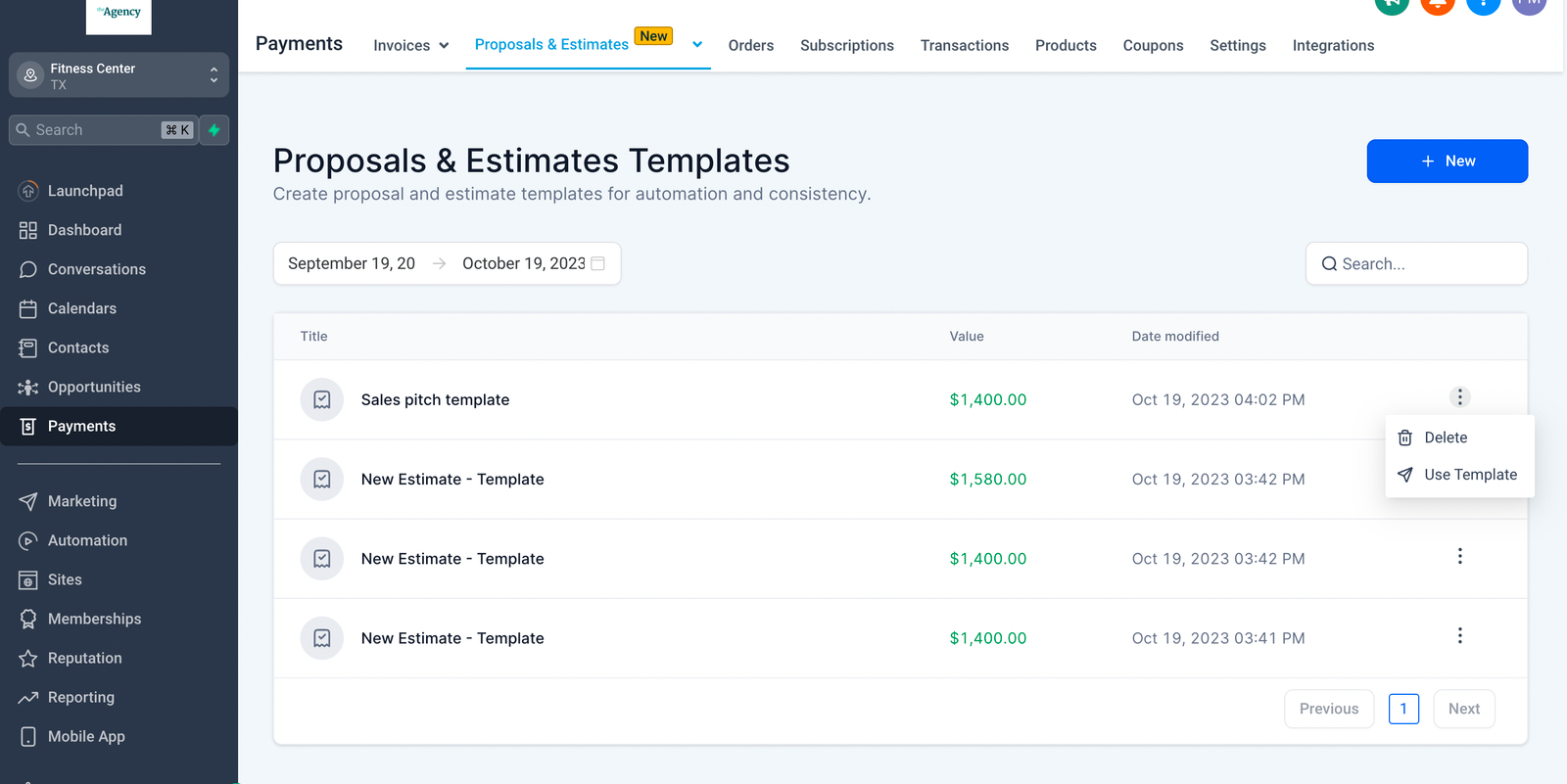Open the Fitness Center account switcher
1567x784 pixels.
click(119, 75)
